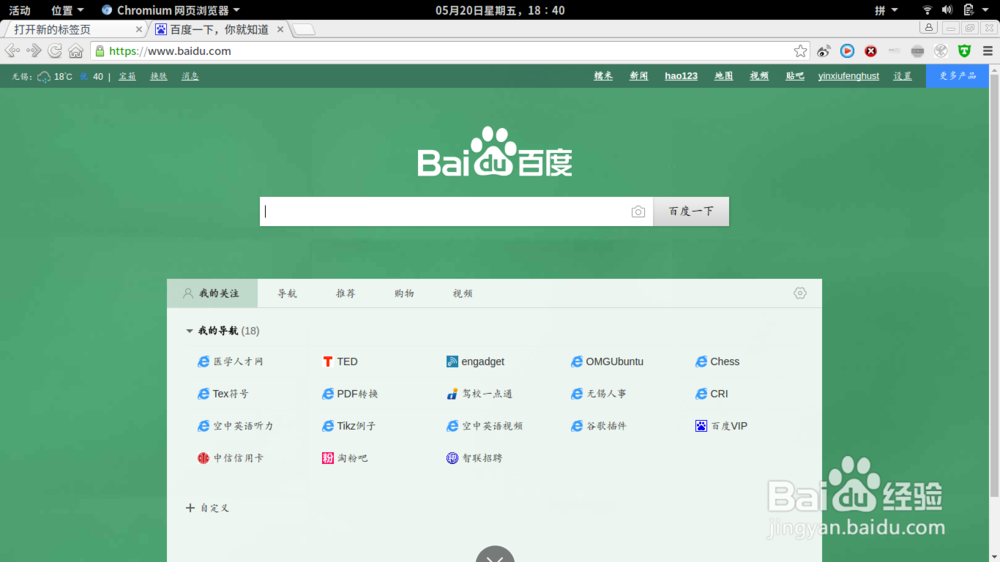Click the round collapse arrow at bottom

tap(495, 554)
